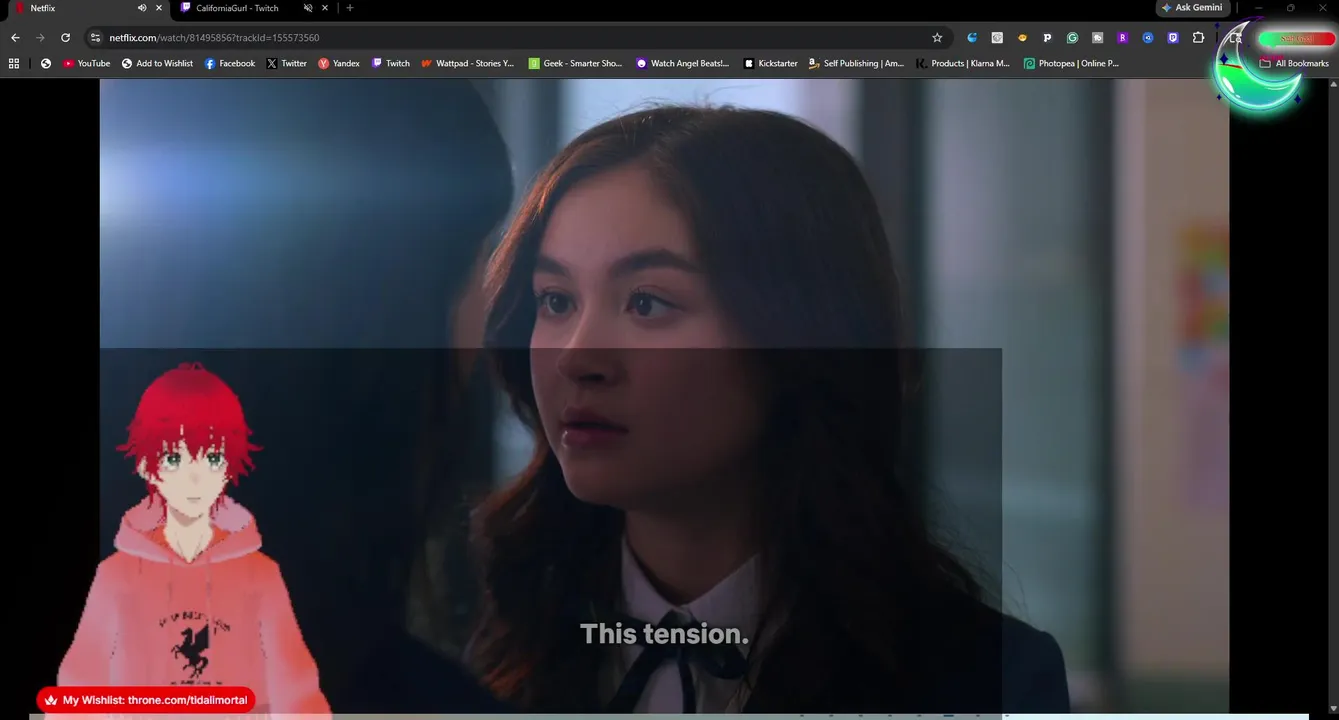Open the Yandex bookmark

click(339, 63)
